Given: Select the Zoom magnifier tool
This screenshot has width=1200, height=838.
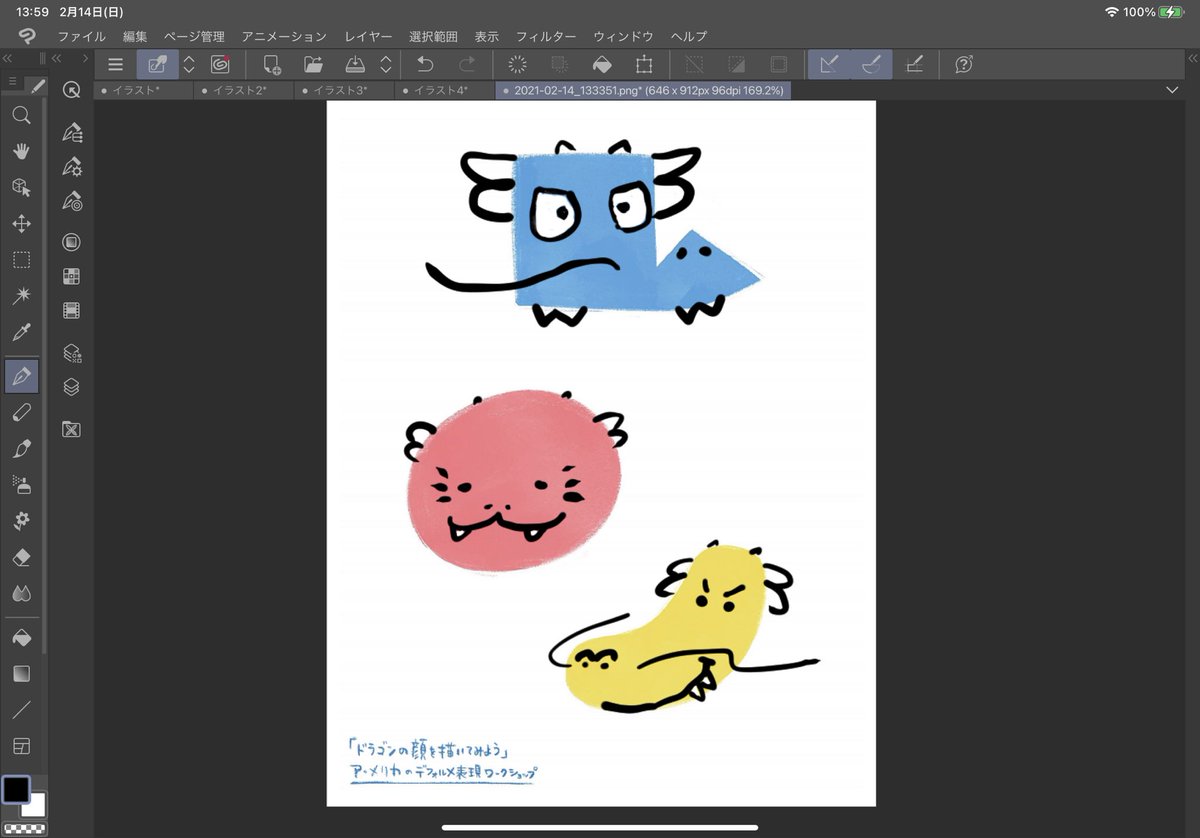Looking at the screenshot, I should (21, 115).
